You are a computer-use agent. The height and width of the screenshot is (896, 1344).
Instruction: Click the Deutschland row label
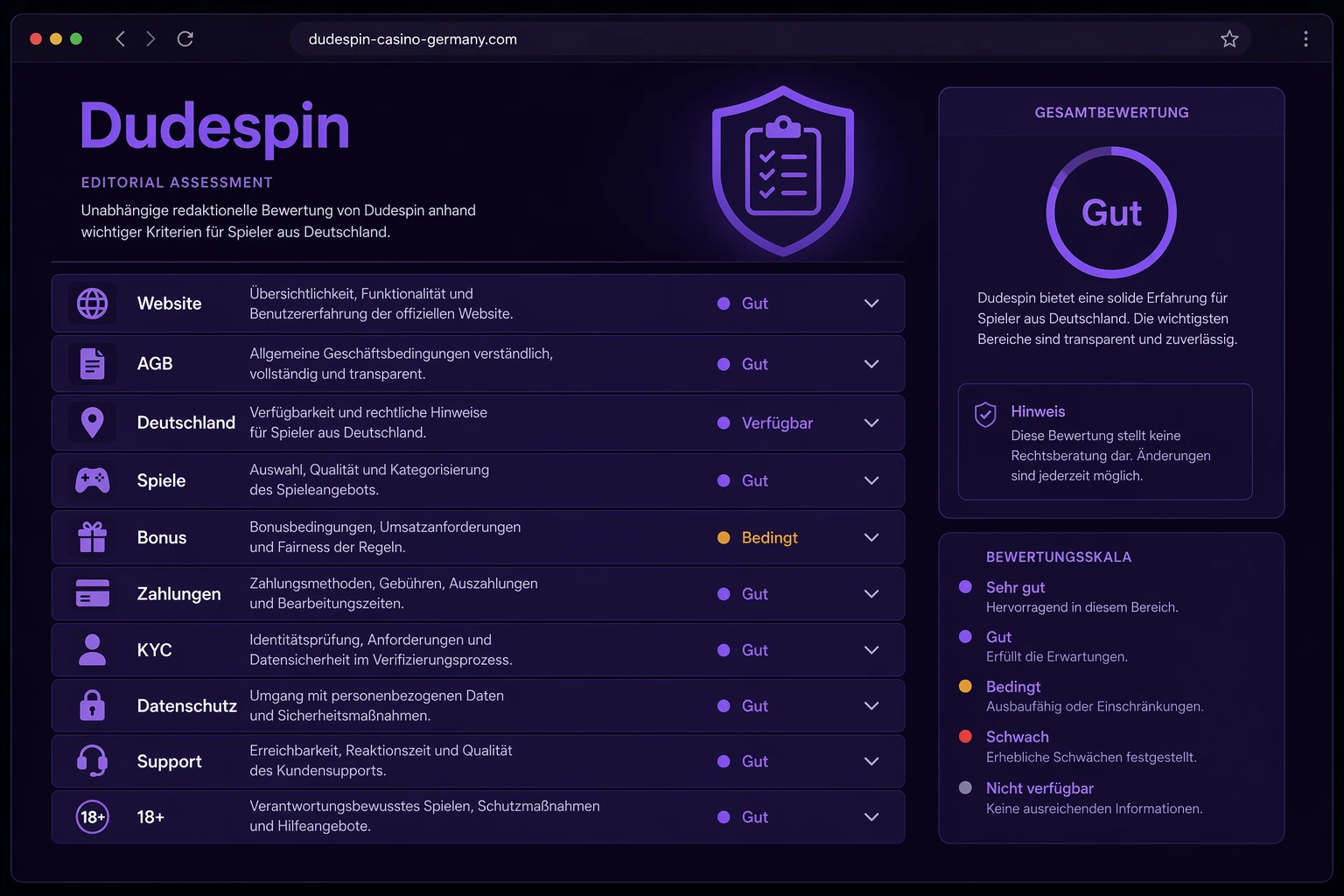(186, 423)
